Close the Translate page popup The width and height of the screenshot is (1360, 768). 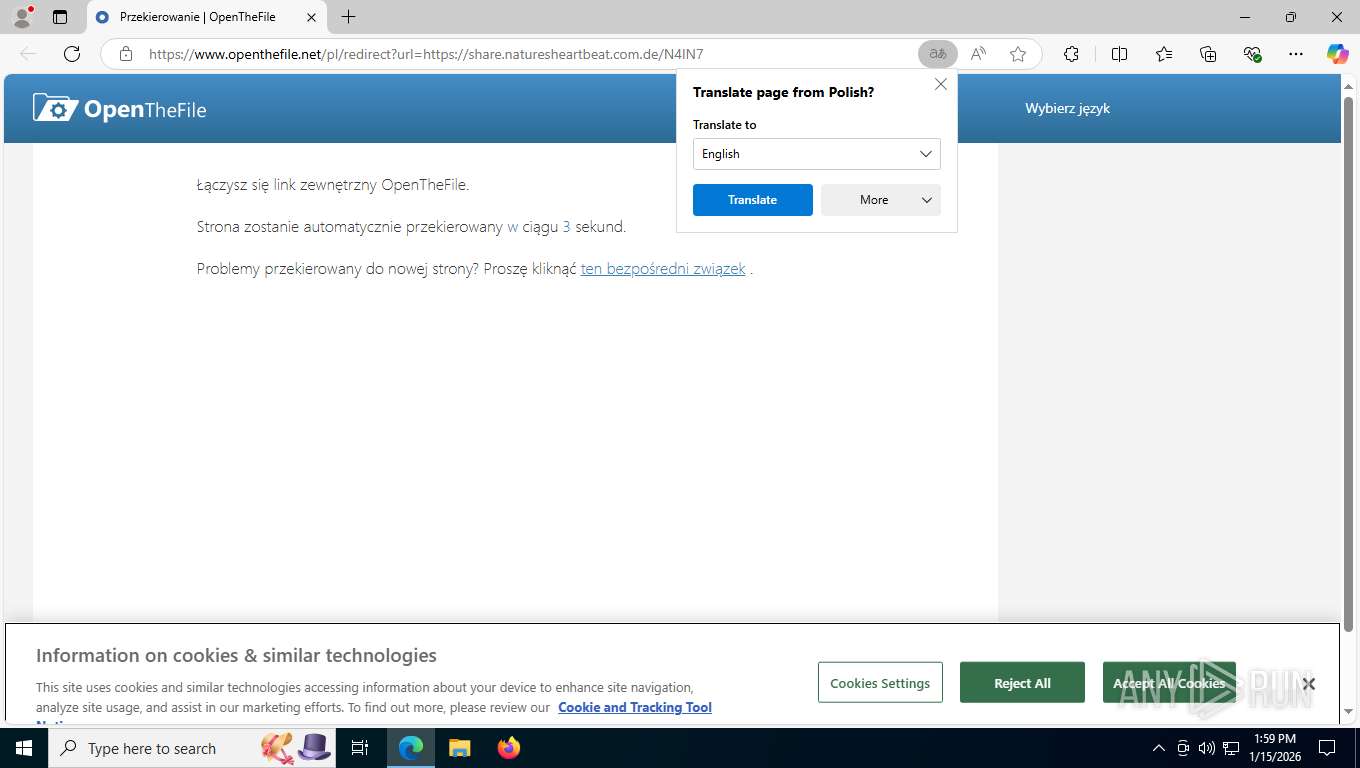(x=941, y=85)
